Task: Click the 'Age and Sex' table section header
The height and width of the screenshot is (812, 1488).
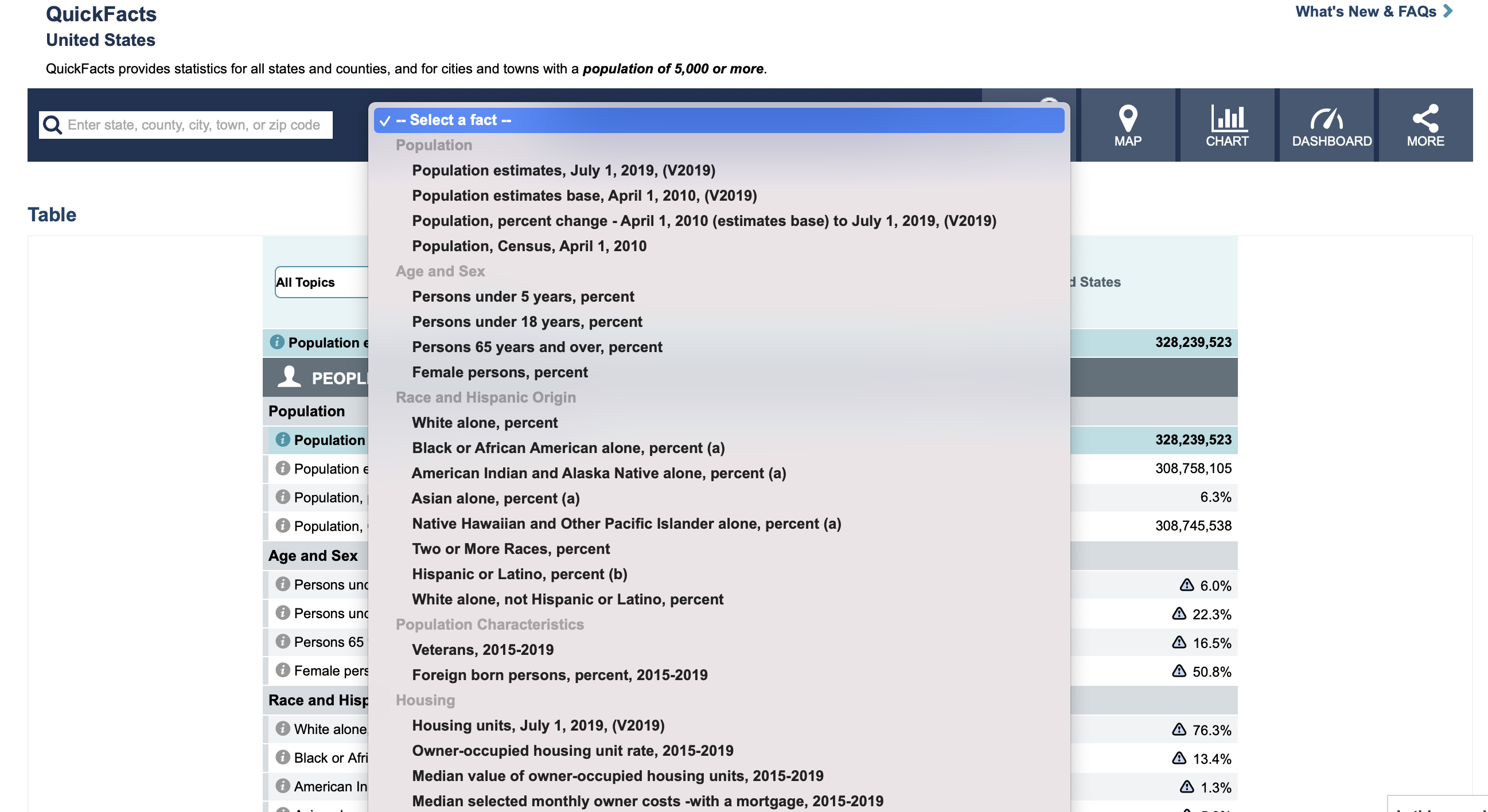Action: (313, 556)
